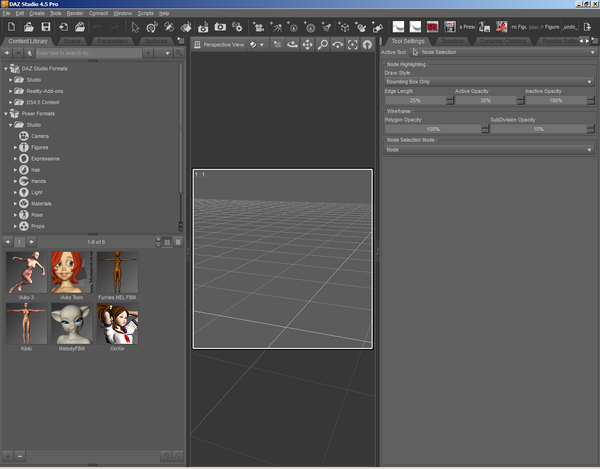This screenshot has width=600, height=469.
Task: Click the Content Library search text field
Action: (88, 53)
